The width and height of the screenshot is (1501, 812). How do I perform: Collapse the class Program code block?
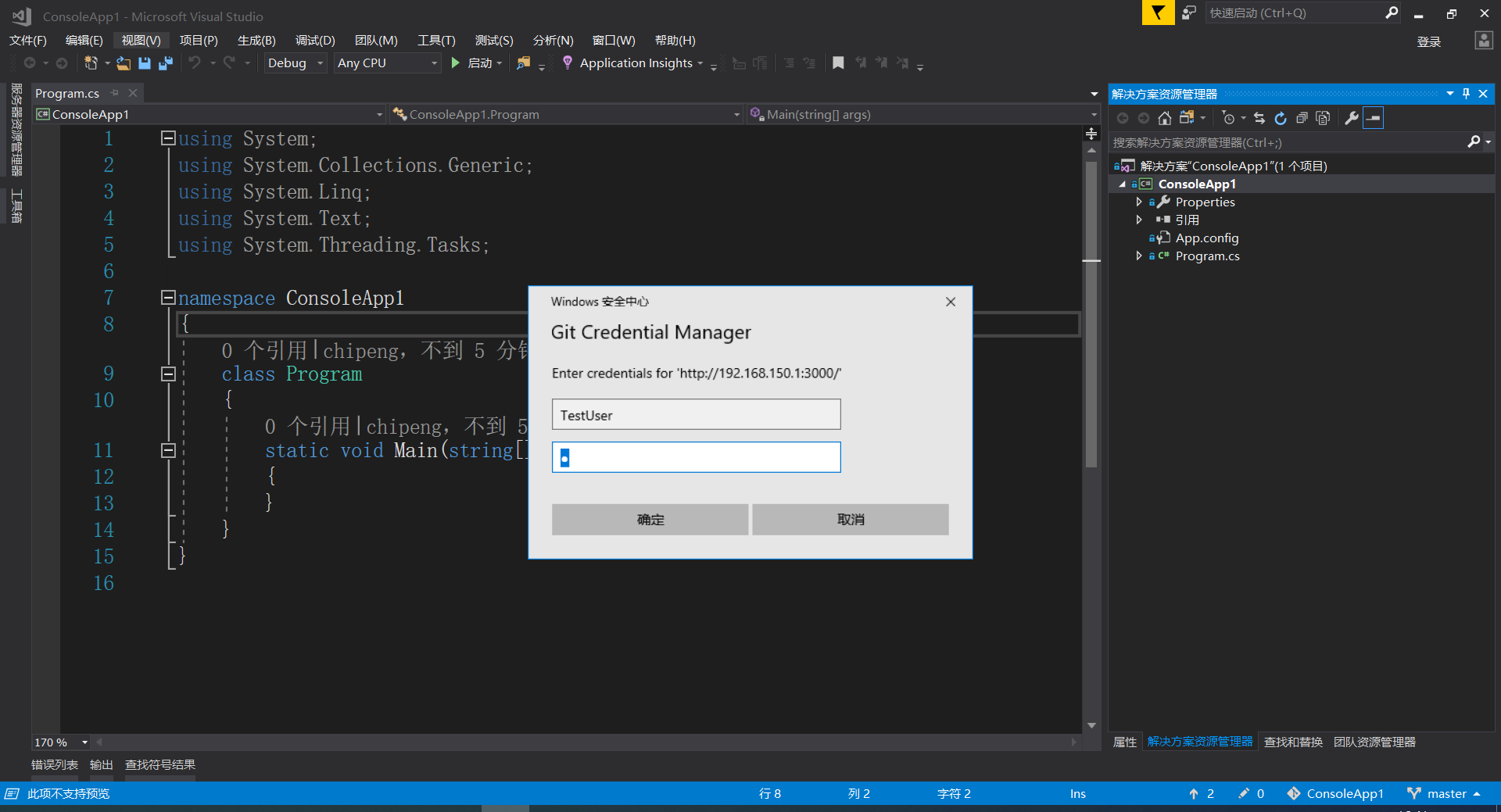(167, 374)
